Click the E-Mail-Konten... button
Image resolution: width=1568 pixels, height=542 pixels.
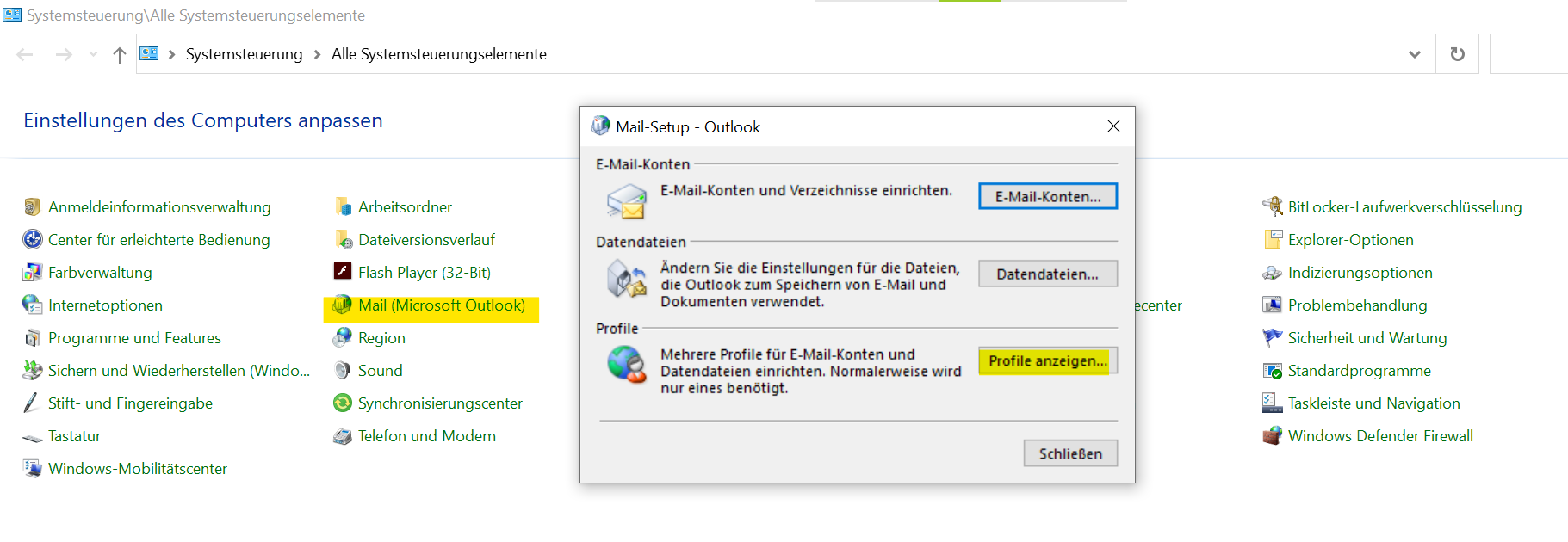click(x=1048, y=197)
